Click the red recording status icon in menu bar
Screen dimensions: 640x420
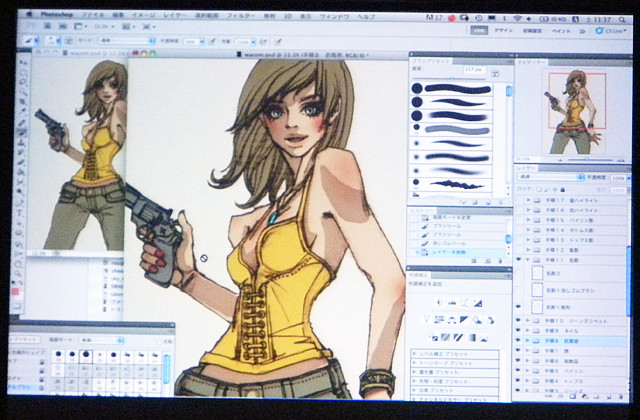pos(451,18)
